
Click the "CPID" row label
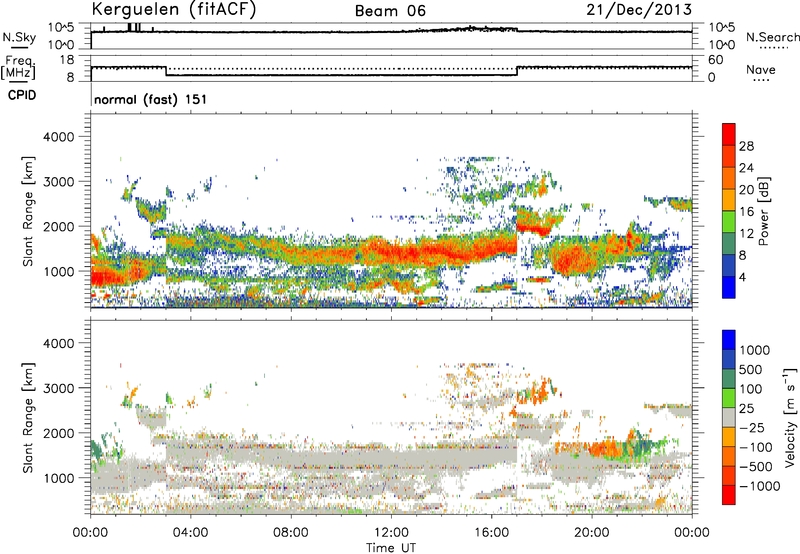[x=22, y=95]
